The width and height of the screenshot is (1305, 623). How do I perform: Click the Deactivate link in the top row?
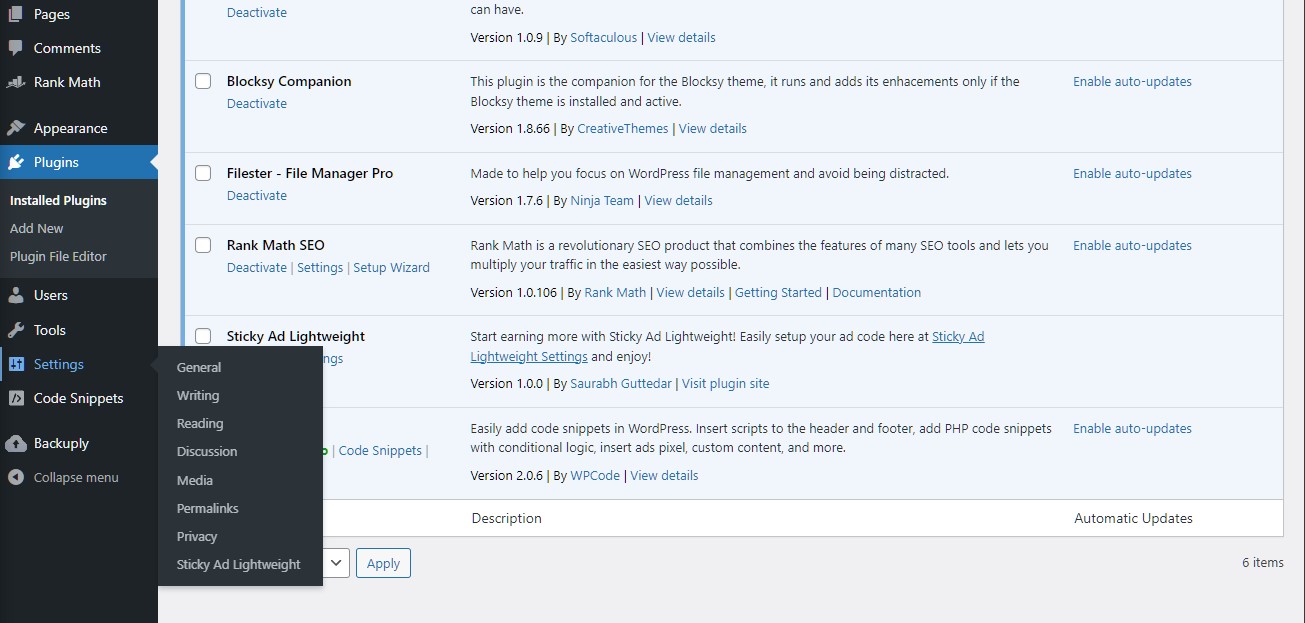[257, 12]
